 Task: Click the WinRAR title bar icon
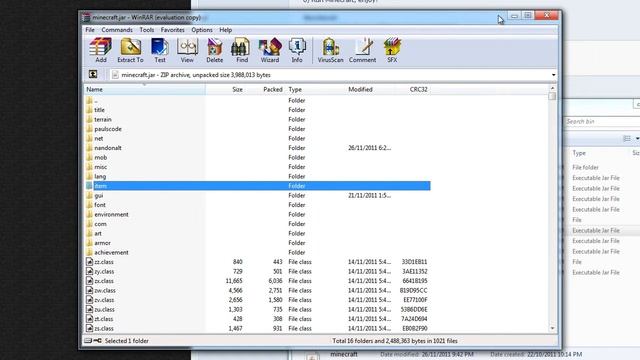[86, 18]
